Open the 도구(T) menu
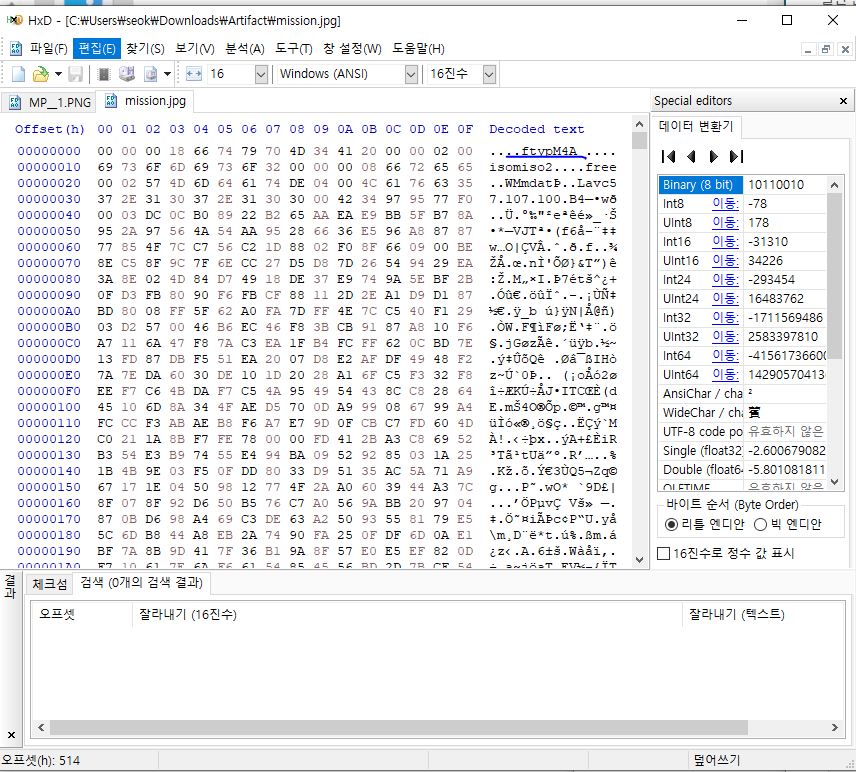Viewport: 856px width, 772px height. click(294, 49)
